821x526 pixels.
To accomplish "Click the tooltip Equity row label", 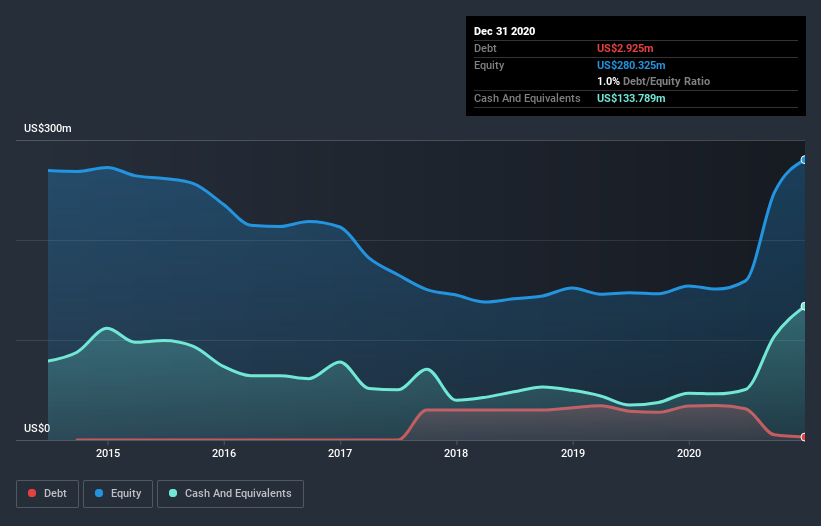I will point(489,65).
